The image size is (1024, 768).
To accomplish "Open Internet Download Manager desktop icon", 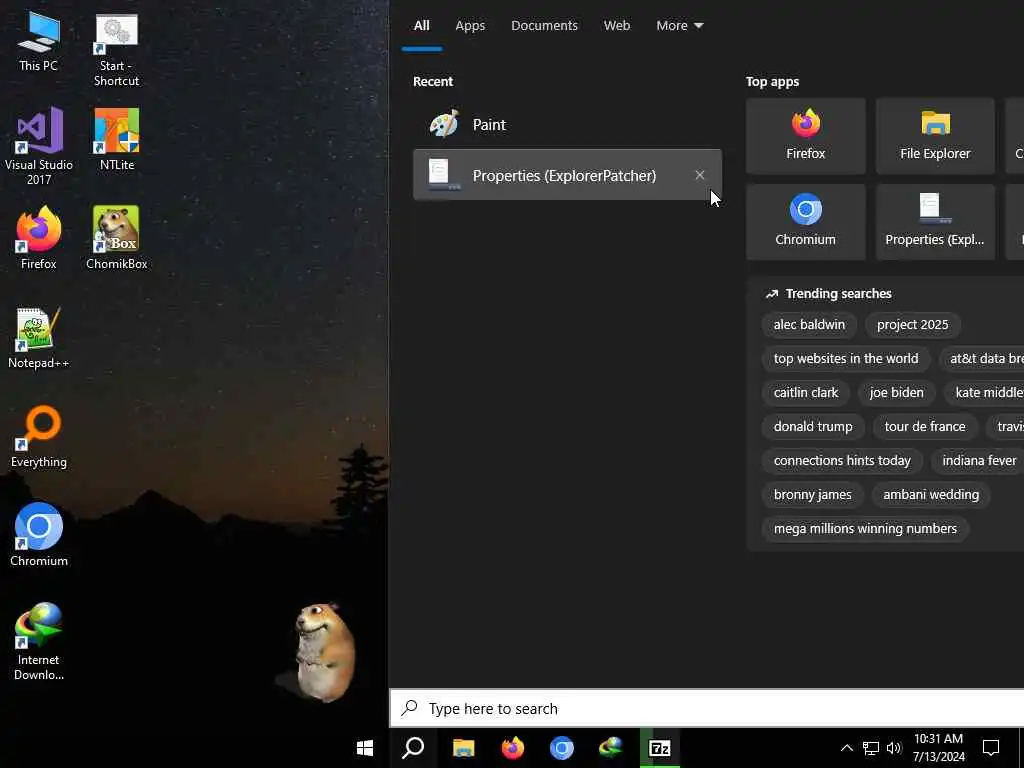I will 39,642.
